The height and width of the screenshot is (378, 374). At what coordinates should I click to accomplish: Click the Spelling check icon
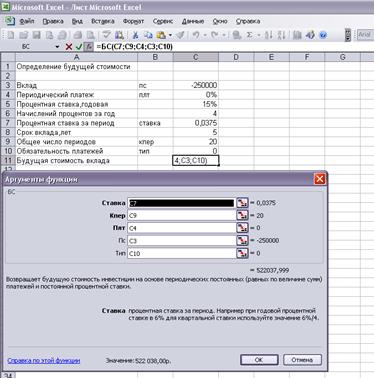tap(106, 35)
